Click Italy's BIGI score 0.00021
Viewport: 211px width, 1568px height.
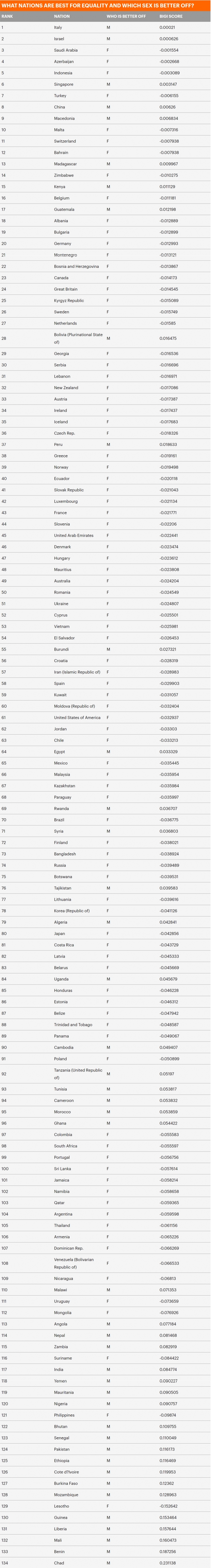coord(167,28)
